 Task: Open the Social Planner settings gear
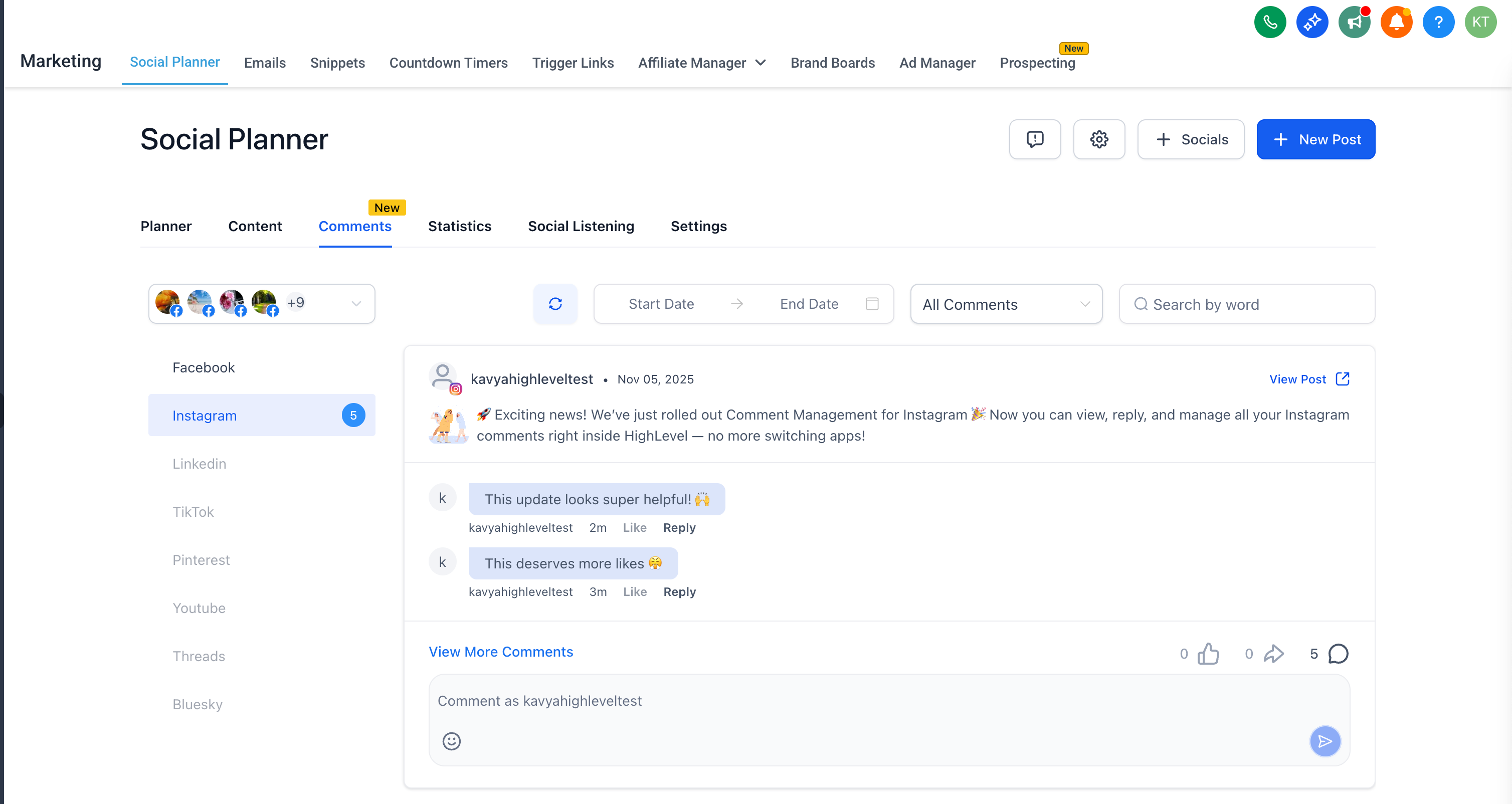[x=1098, y=139]
